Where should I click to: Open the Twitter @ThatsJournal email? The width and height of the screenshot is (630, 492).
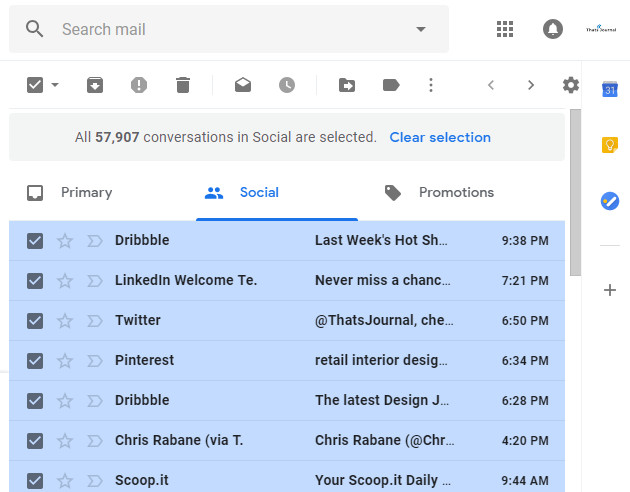[287, 321]
